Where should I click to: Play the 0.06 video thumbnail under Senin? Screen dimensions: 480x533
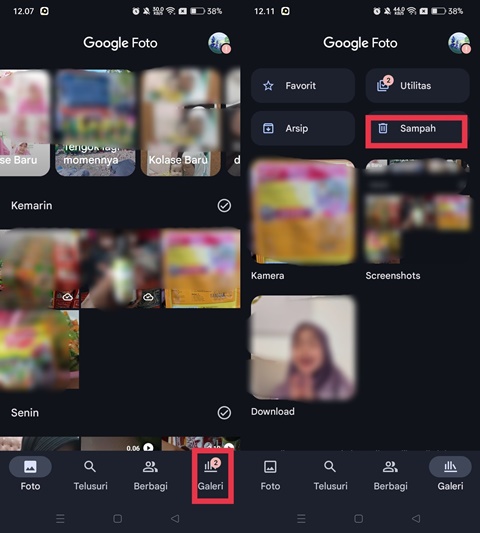120,444
